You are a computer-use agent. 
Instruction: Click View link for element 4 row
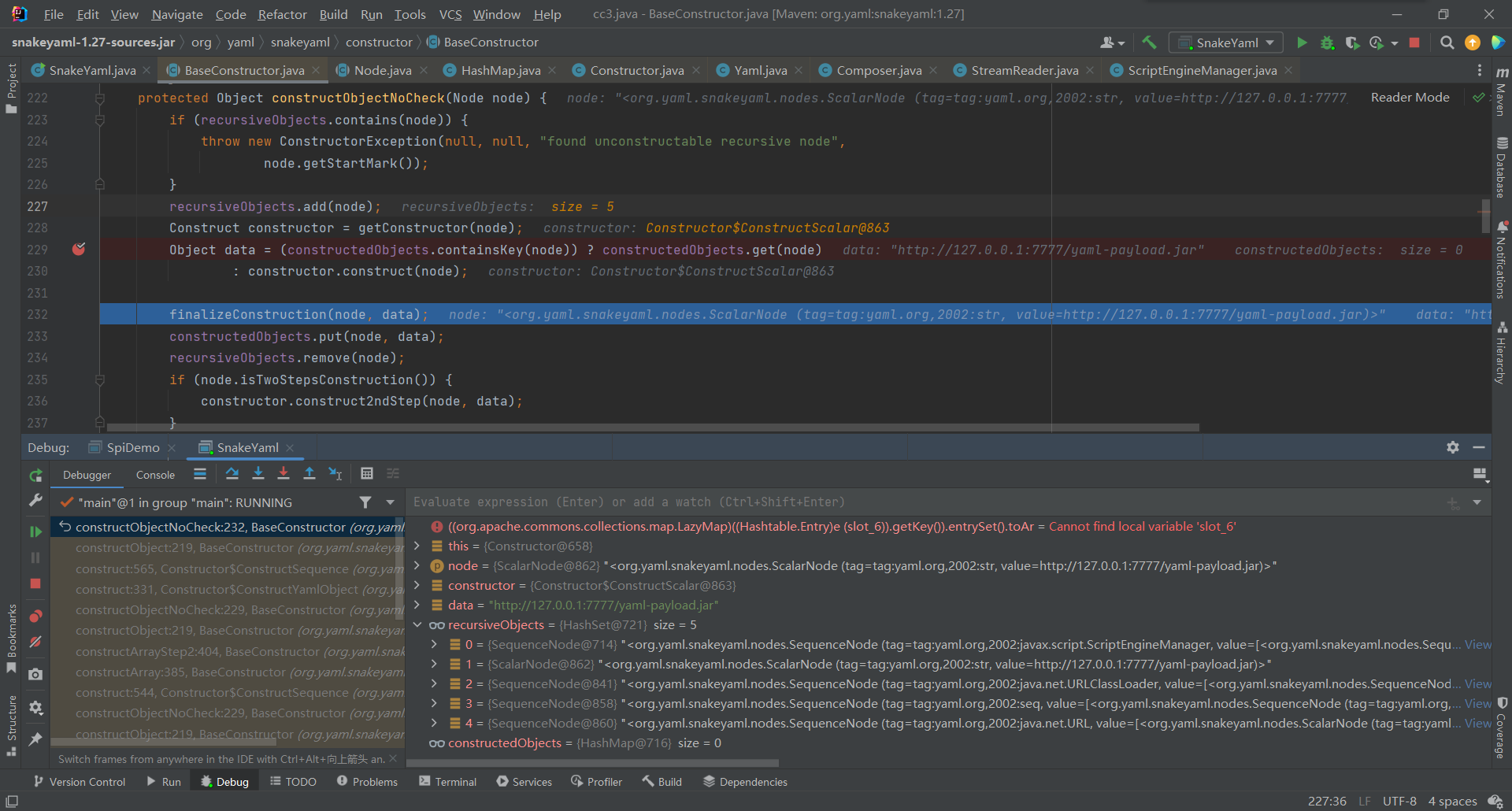pos(1477,723)
